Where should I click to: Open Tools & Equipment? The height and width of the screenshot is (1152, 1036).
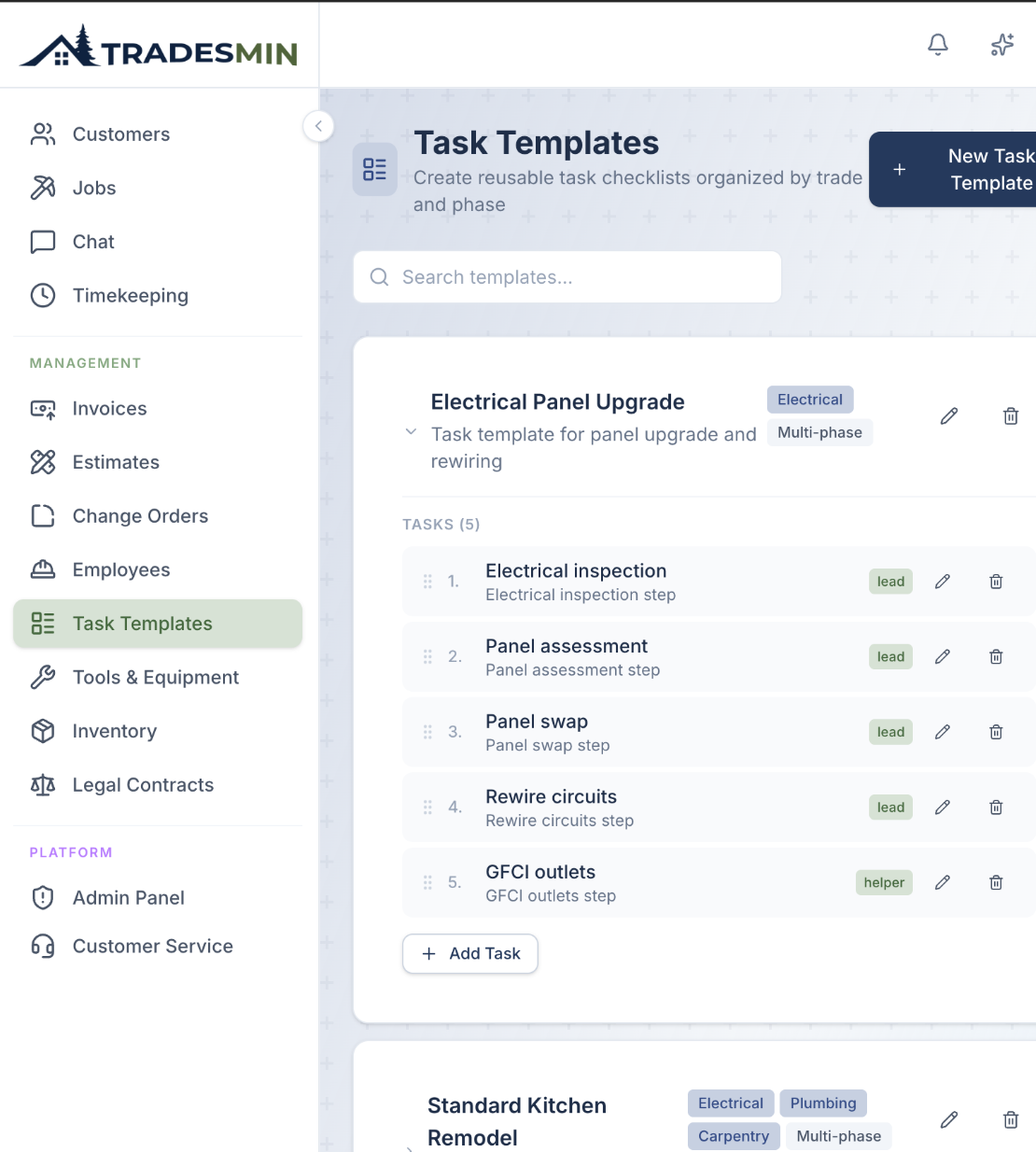click(x=158, y=677)
